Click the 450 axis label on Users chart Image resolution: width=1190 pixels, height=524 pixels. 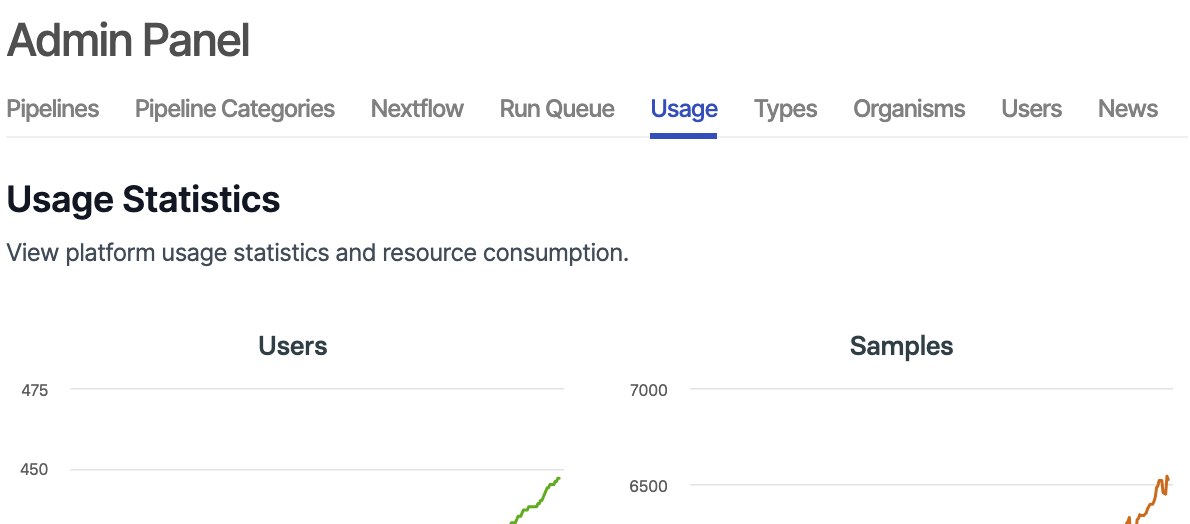tap(35, 470)
